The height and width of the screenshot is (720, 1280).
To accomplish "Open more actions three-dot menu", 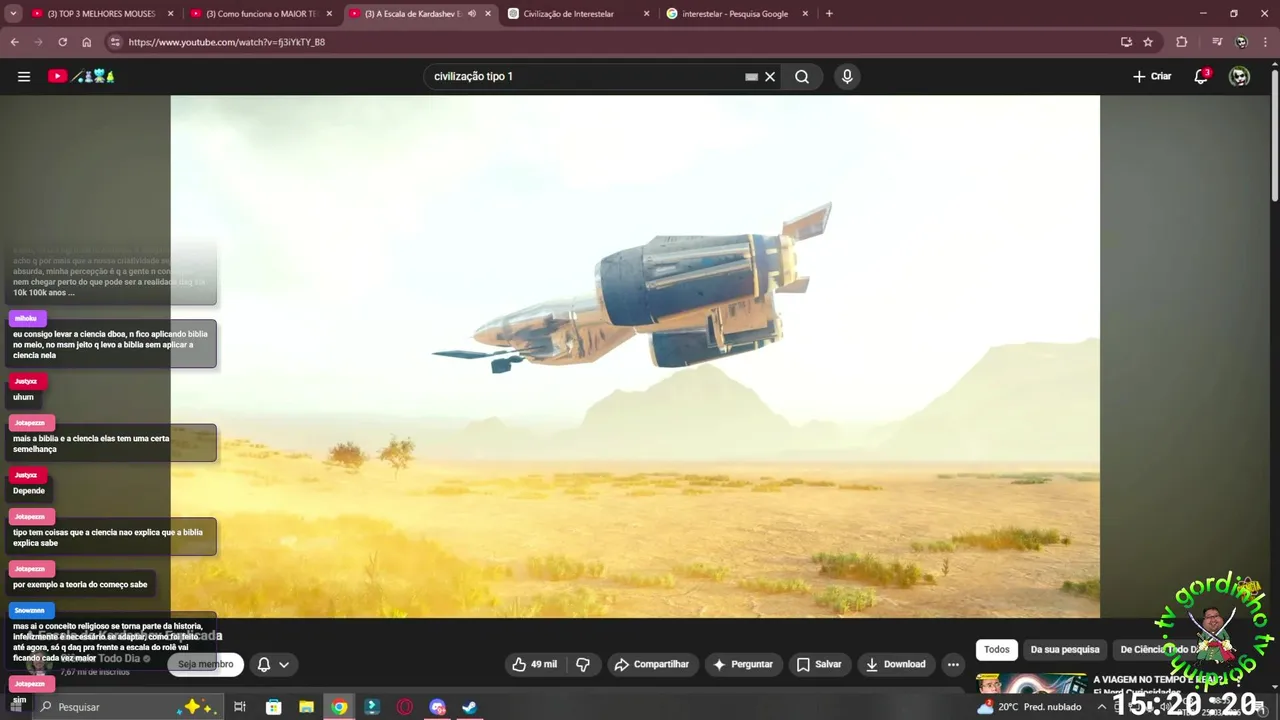I will pyautogui.click(x=953, y=664).
